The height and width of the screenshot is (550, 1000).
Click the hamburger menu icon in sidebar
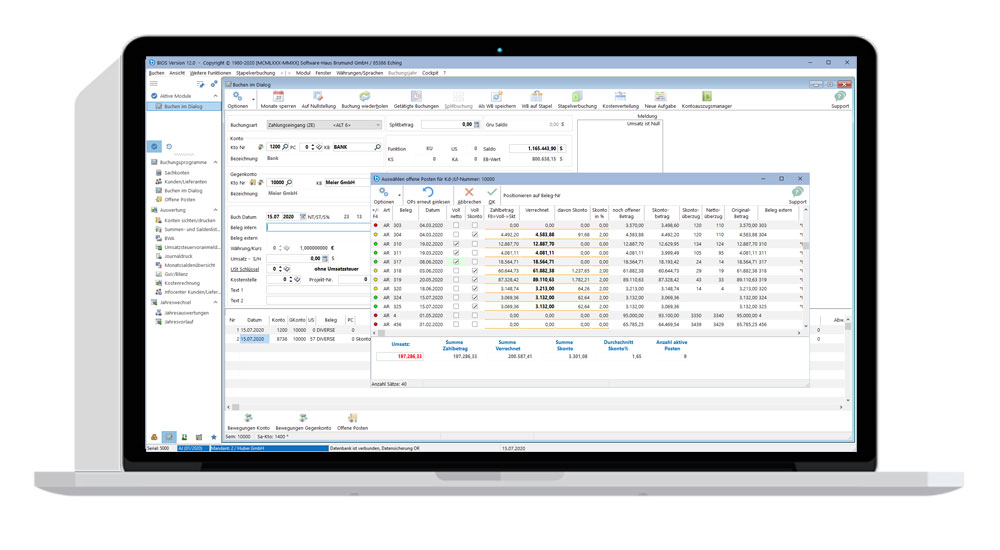pyautogui.click(x=154, y=84)
